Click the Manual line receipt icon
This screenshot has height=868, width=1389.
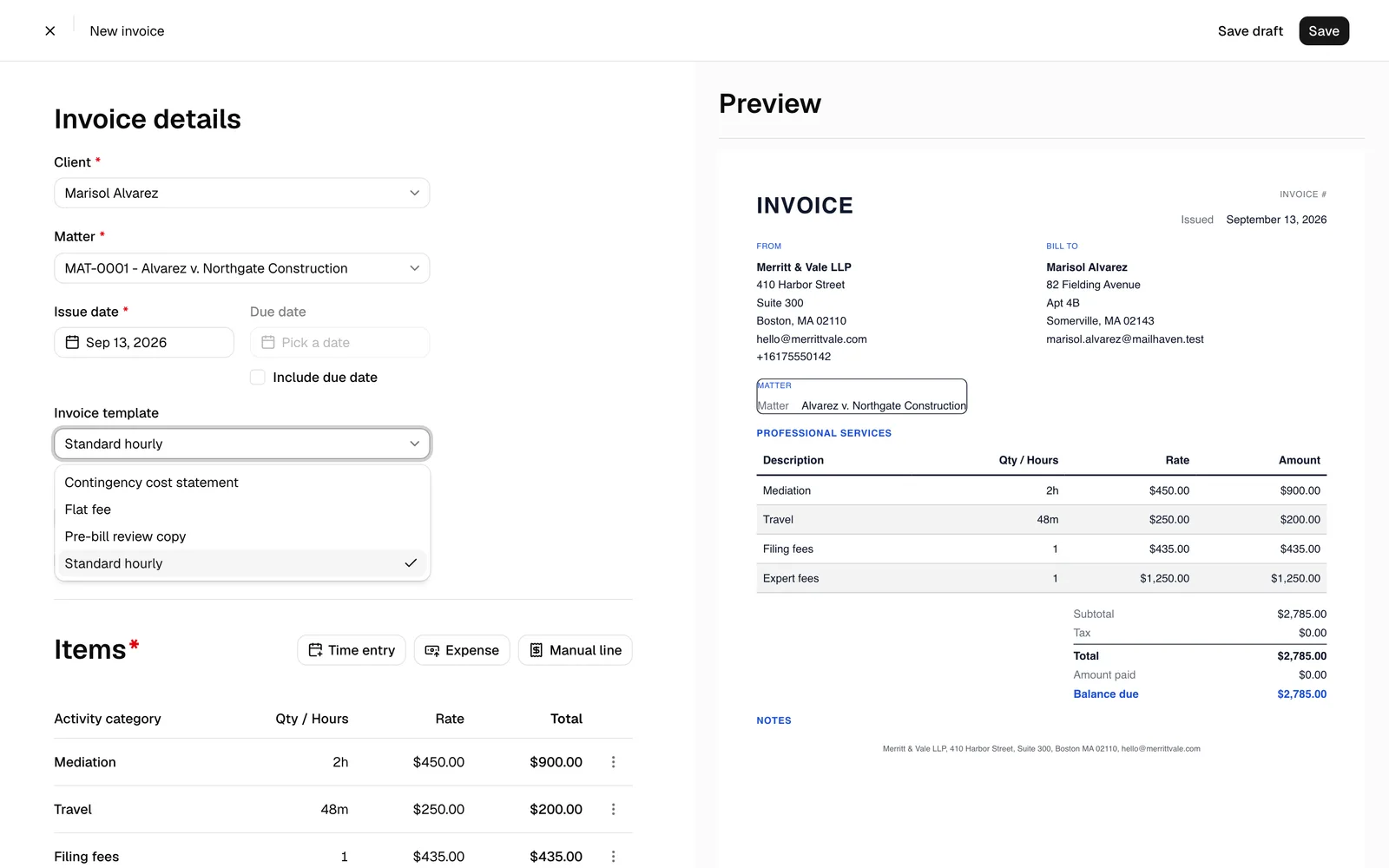pyautogui.click(x=537, y=650)
